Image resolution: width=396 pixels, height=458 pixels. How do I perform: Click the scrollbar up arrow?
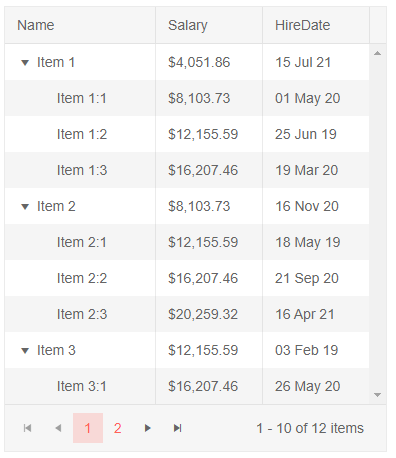coord(377,53)
